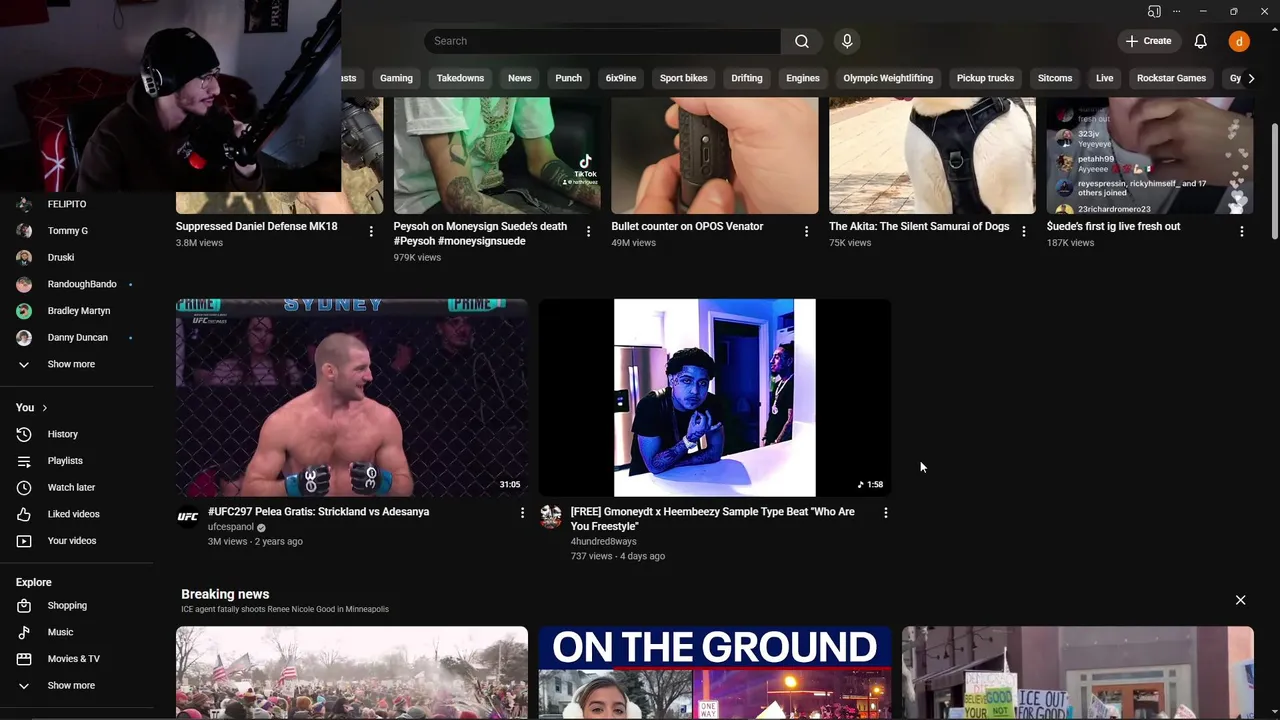Open RandoughBando subscription
The width and height of the screenshot is (1280, 720).
82,284
